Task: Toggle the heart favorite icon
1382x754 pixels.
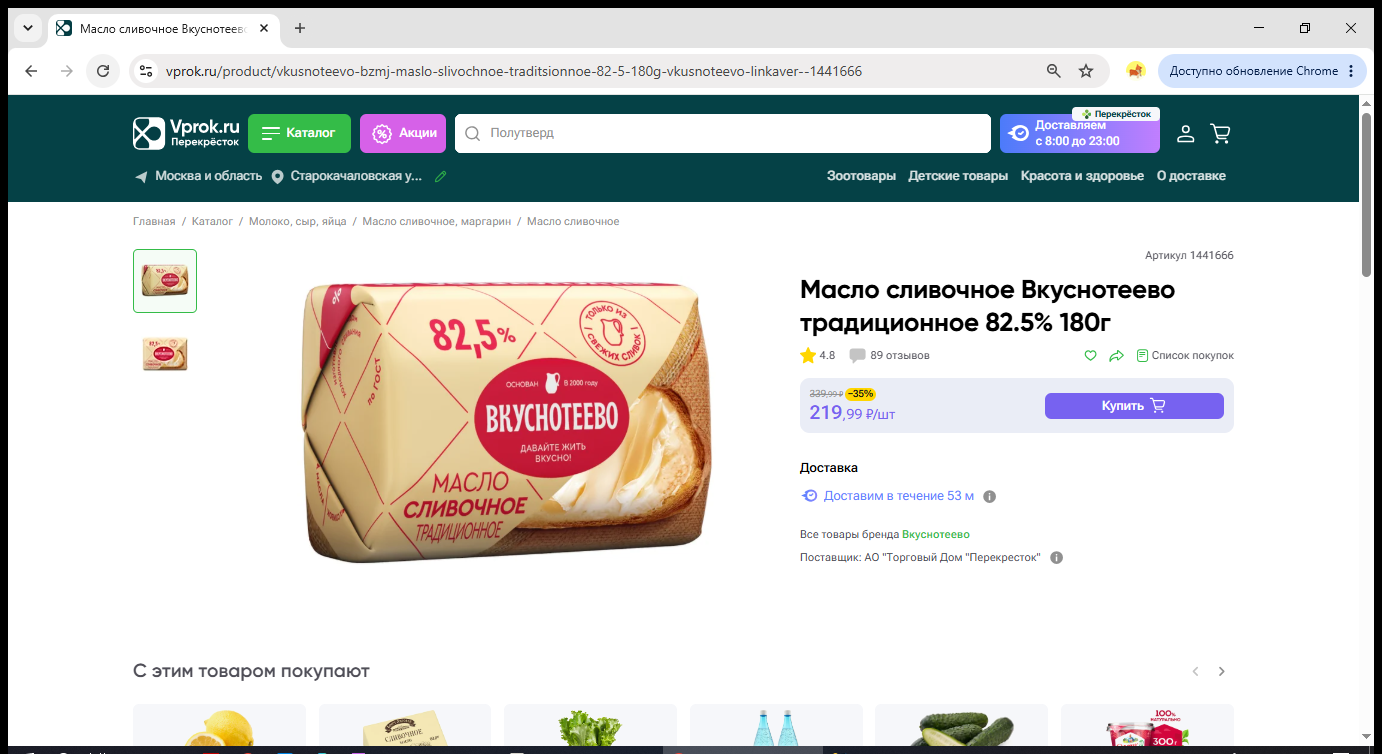Action: (1091, 355)
